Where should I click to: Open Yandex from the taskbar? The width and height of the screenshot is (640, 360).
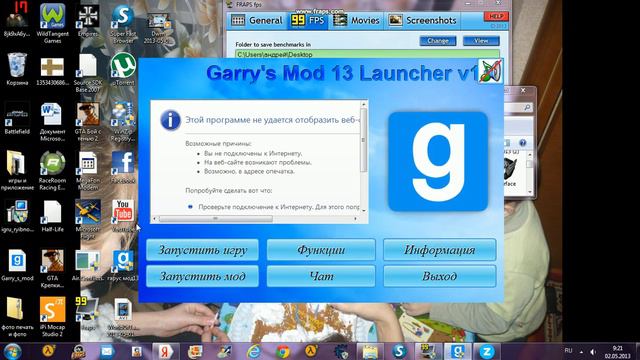tap(165, 351)
